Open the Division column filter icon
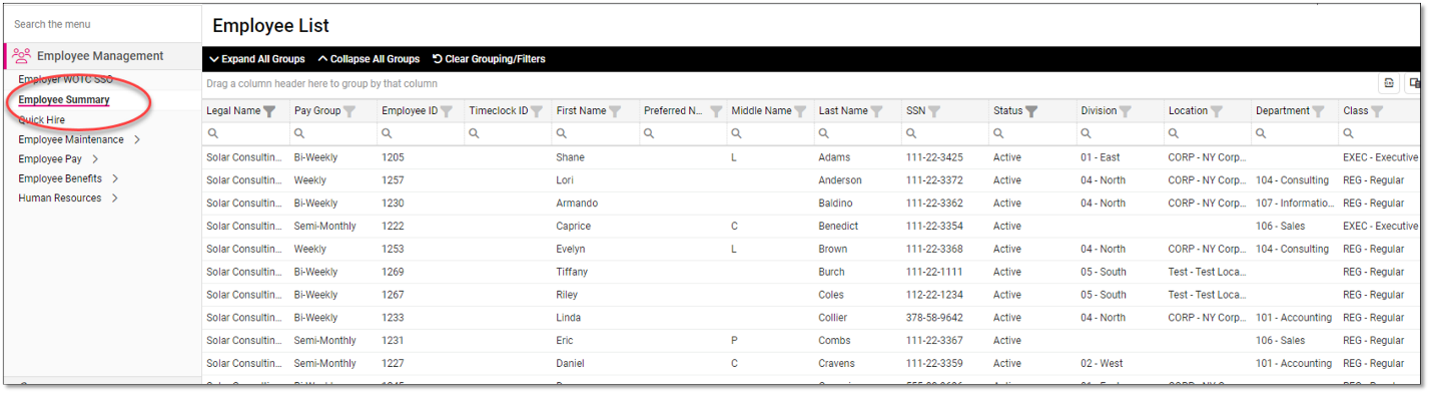Viewport: 1430px width, 397px height. [x=1125, y=111]
